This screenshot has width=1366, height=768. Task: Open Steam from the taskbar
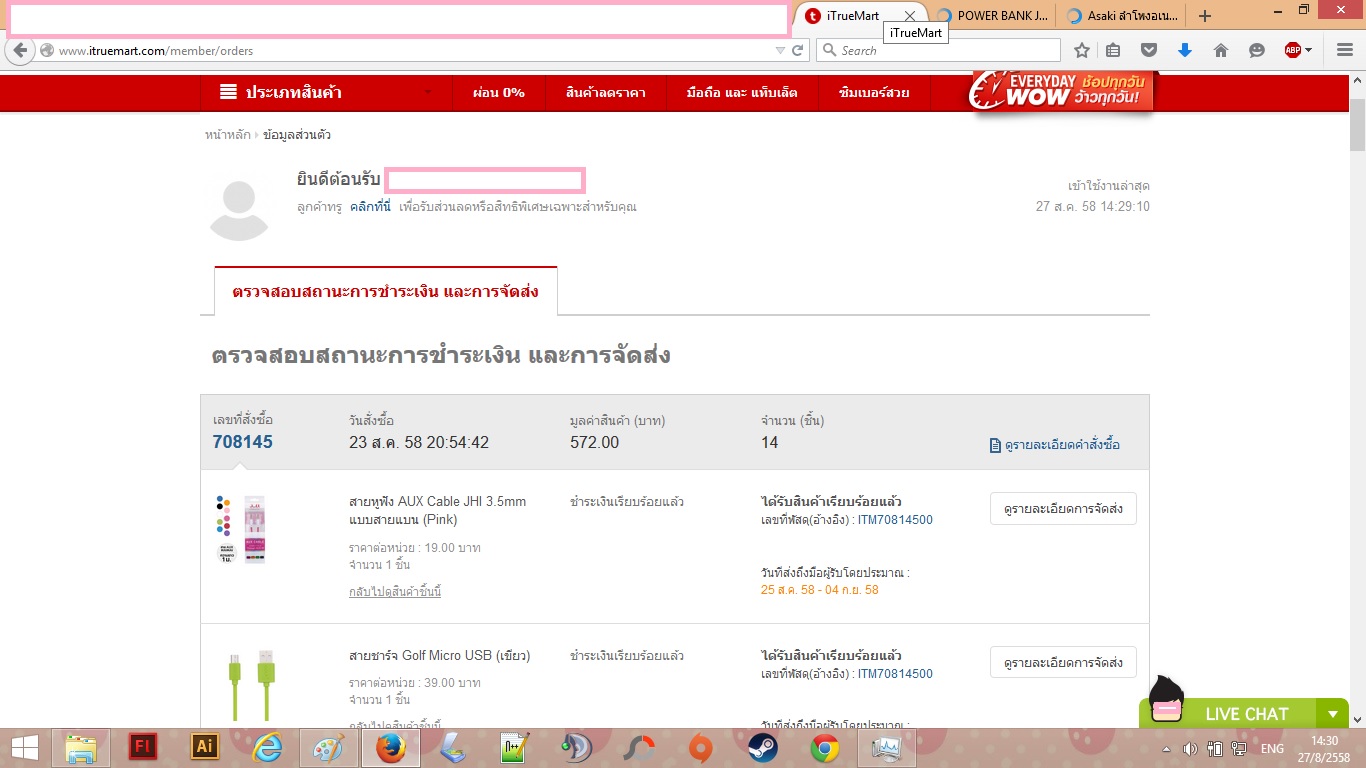click(763, 748)
